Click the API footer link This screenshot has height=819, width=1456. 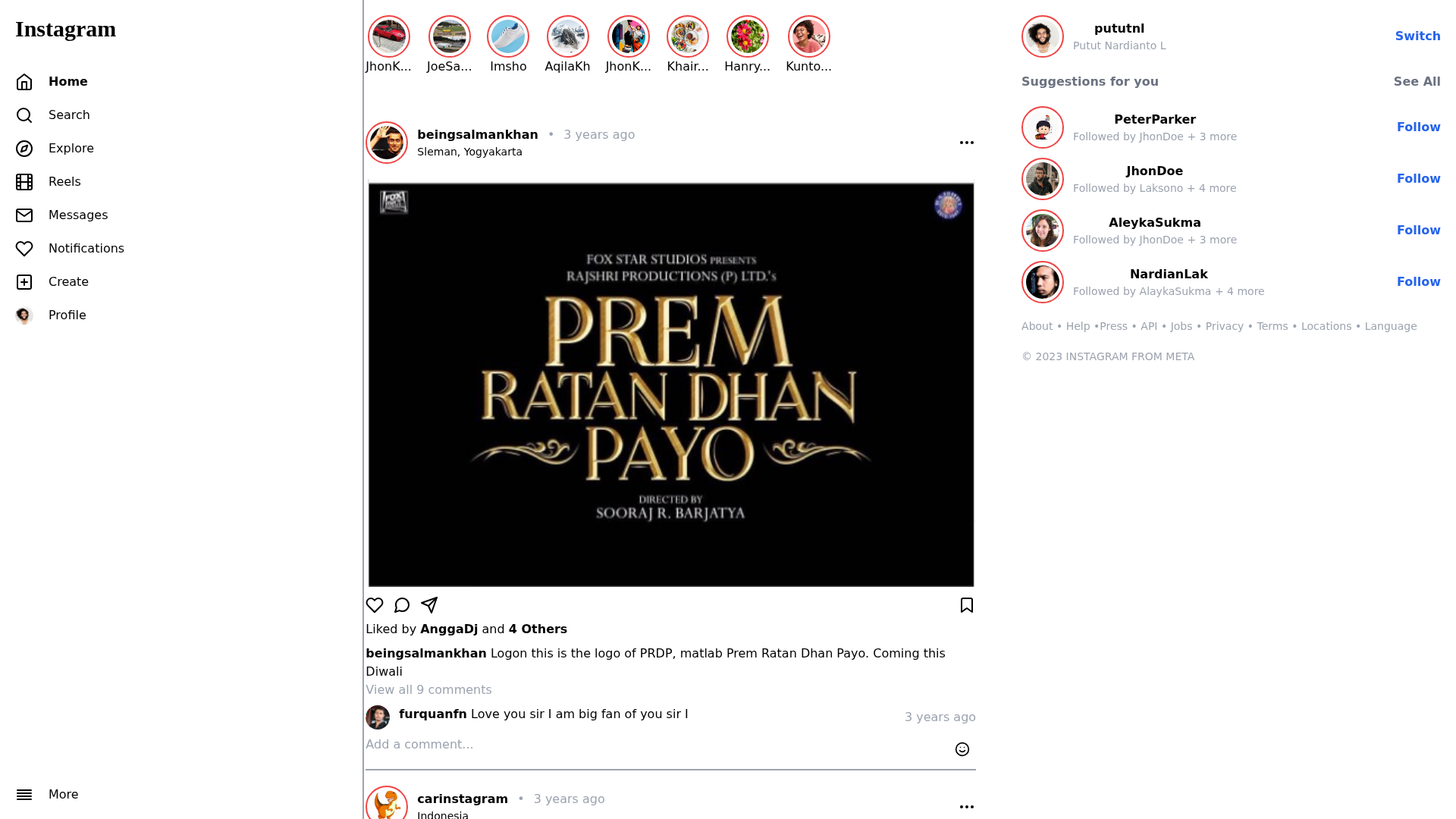coord(1148,326)
